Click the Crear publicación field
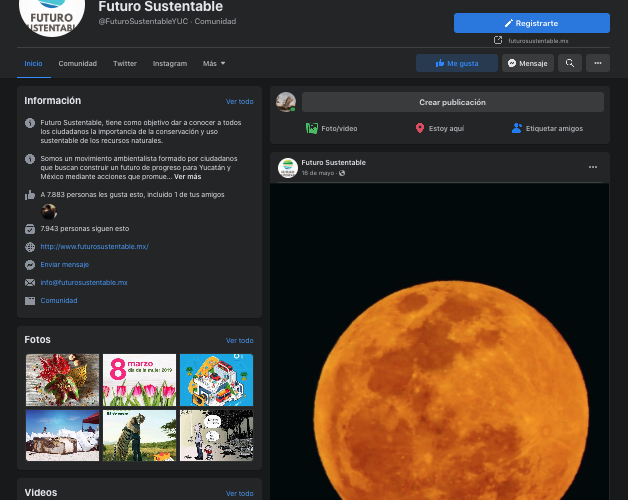628x500 pixels. pos(453,102)
